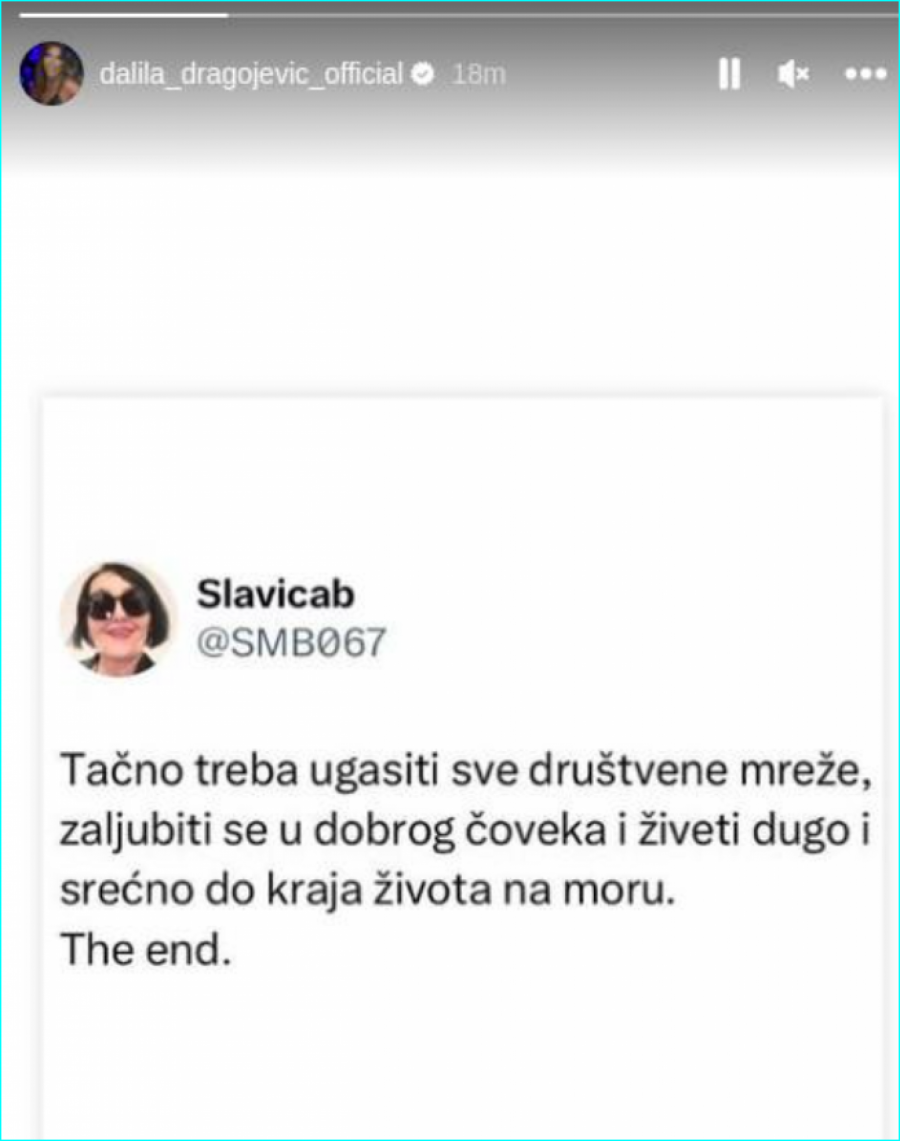Open Slavicab's avatar with sunglasses

[119, 620]
